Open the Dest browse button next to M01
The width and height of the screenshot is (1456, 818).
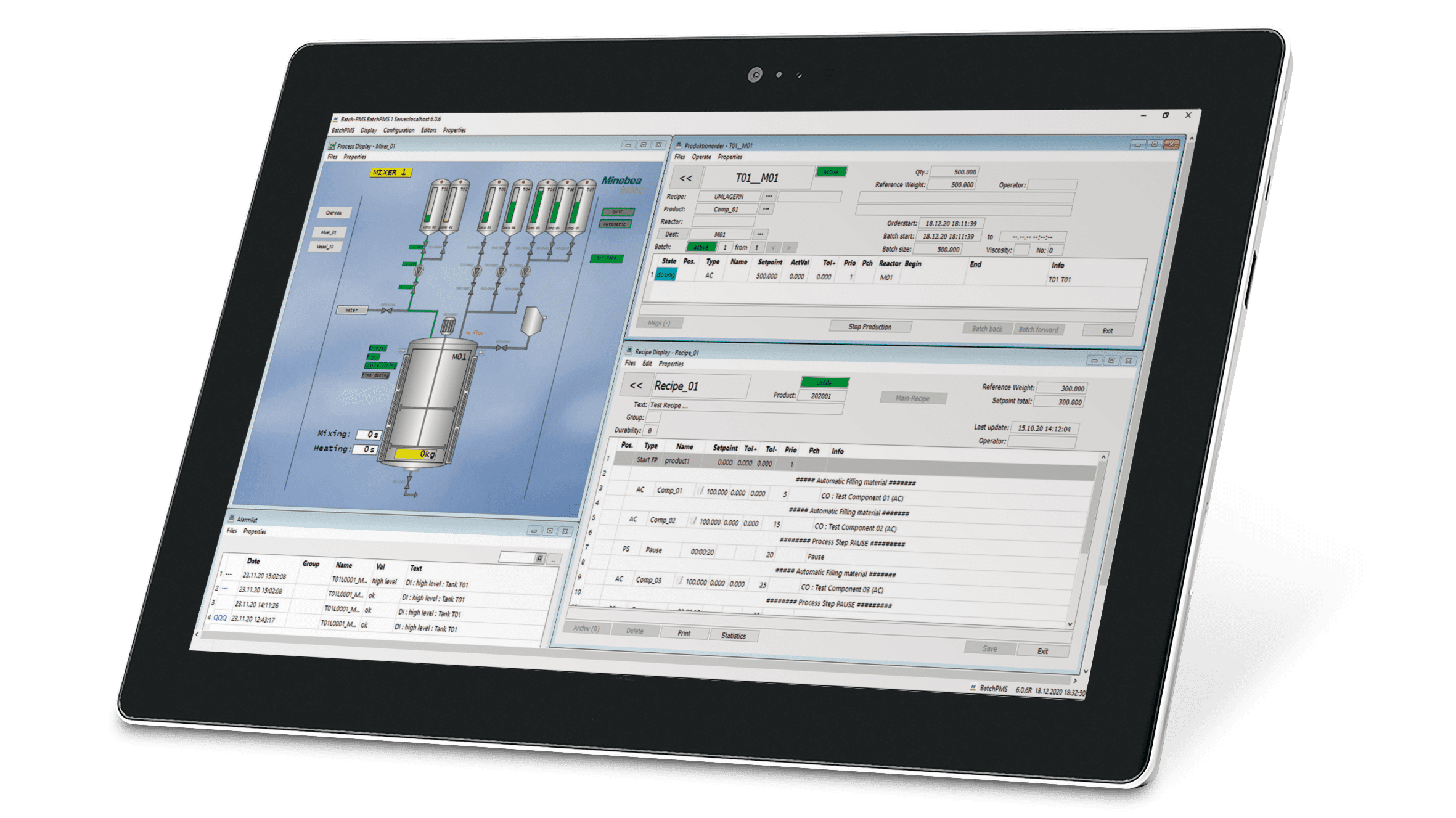(x=760, y=235)
